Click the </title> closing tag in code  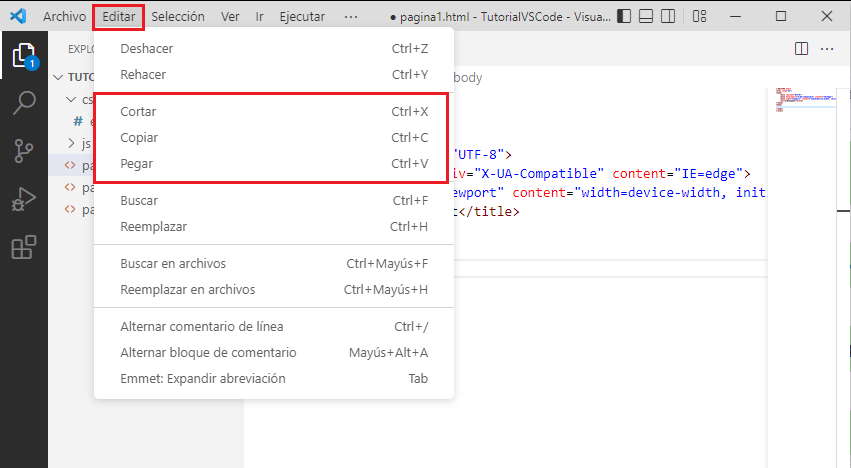point(489,211)
